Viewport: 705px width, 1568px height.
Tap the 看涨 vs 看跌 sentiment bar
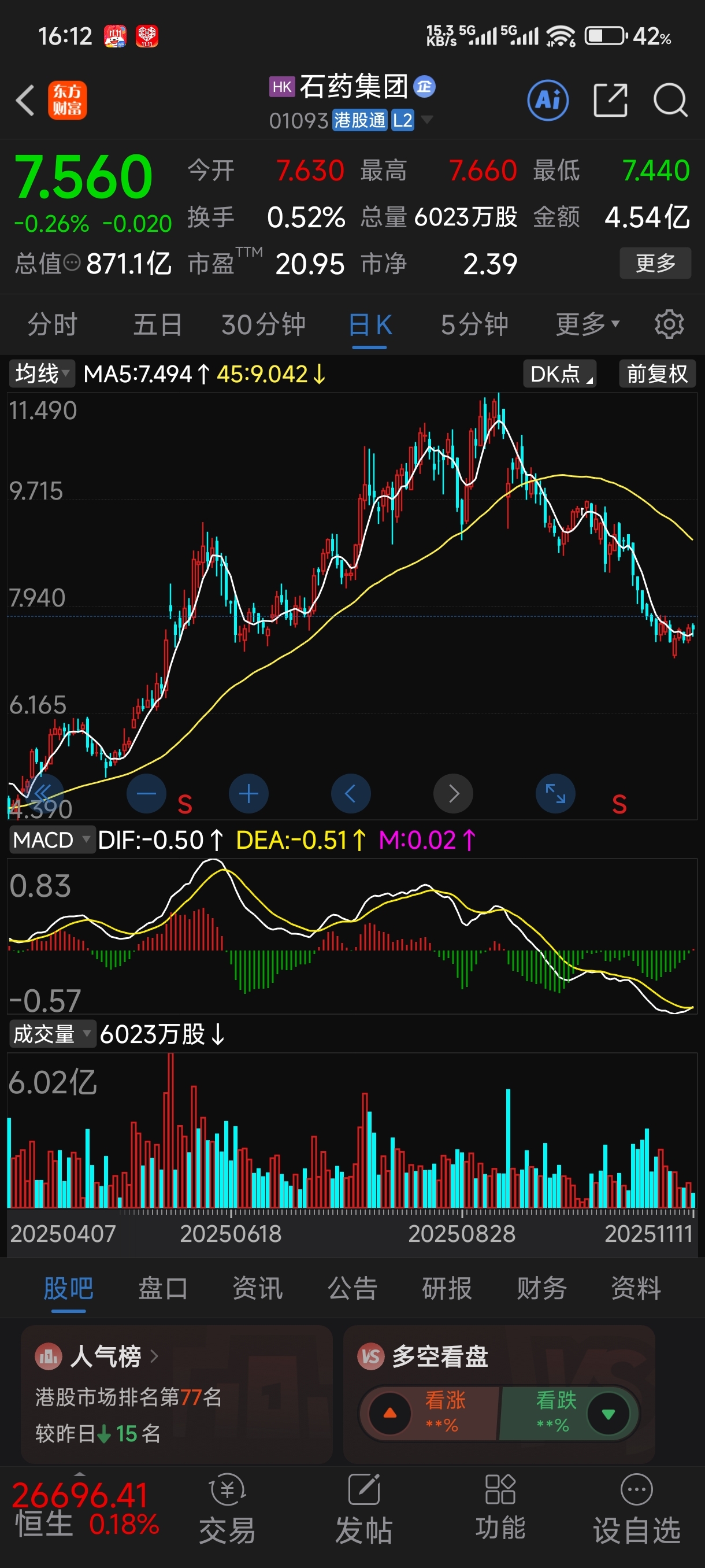(499, 1414)
